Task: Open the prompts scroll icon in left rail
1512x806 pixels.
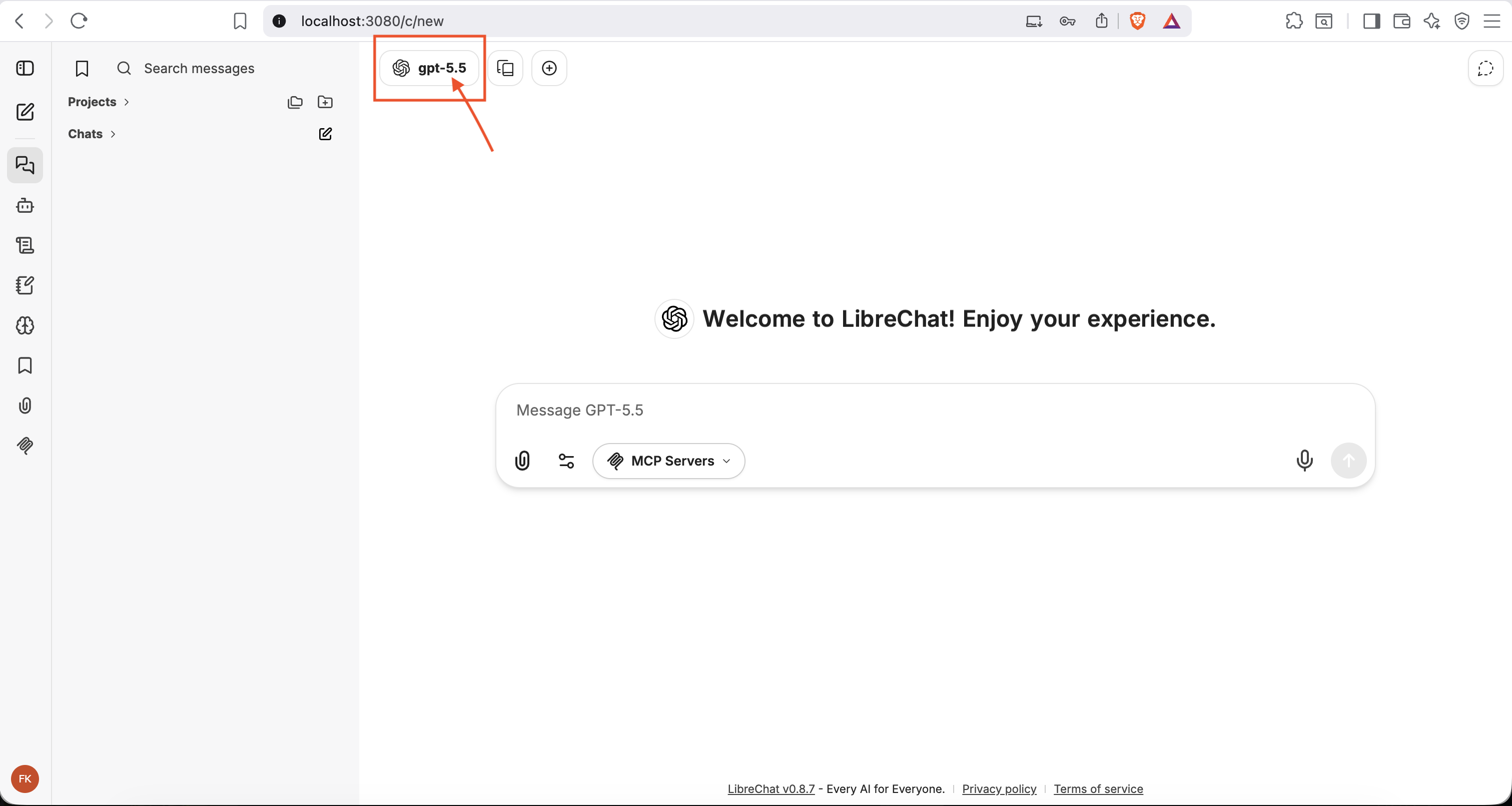Action: click(25, 245)
